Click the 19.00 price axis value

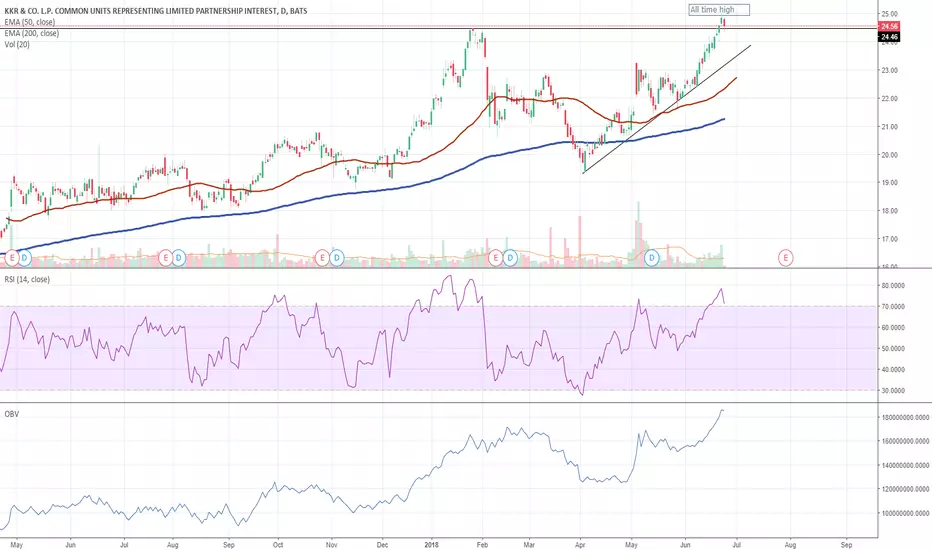[890, 183]
